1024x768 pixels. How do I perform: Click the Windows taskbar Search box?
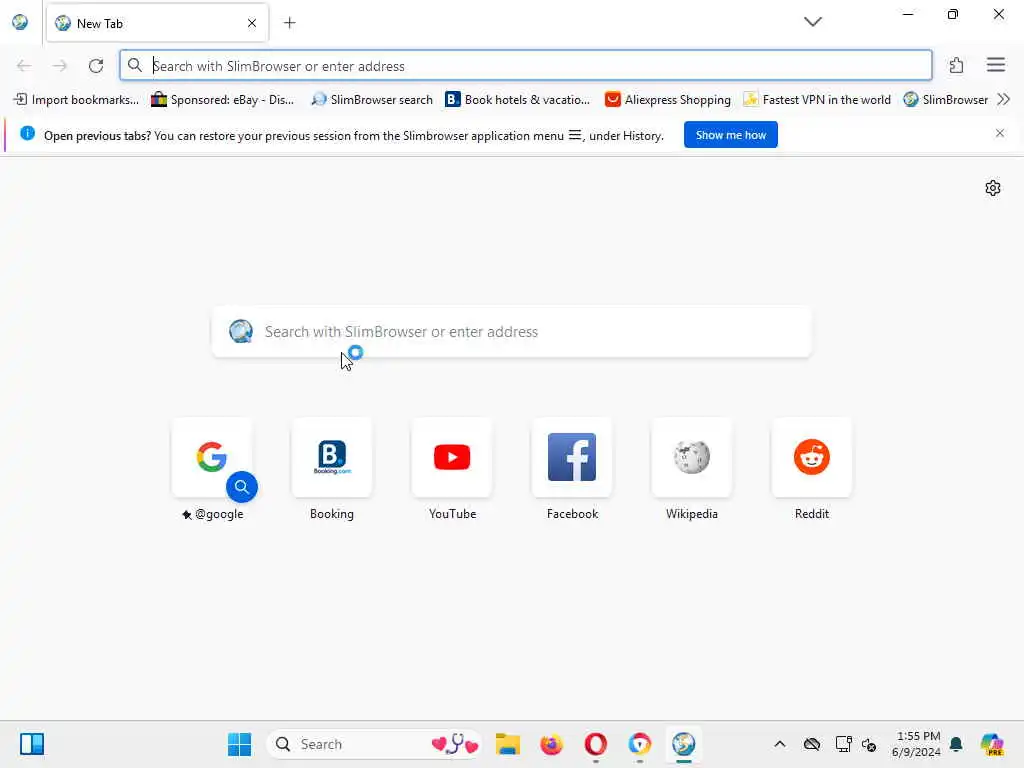point(374,744)
